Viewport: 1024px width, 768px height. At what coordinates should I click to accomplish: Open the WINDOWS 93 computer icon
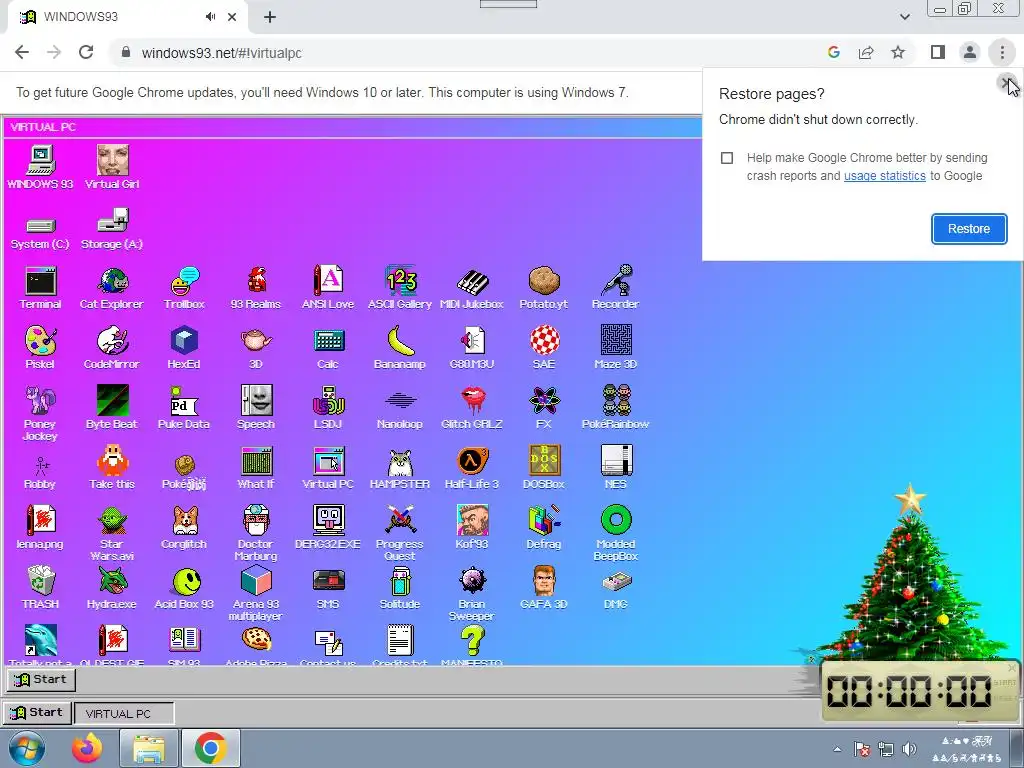point(40,168)
